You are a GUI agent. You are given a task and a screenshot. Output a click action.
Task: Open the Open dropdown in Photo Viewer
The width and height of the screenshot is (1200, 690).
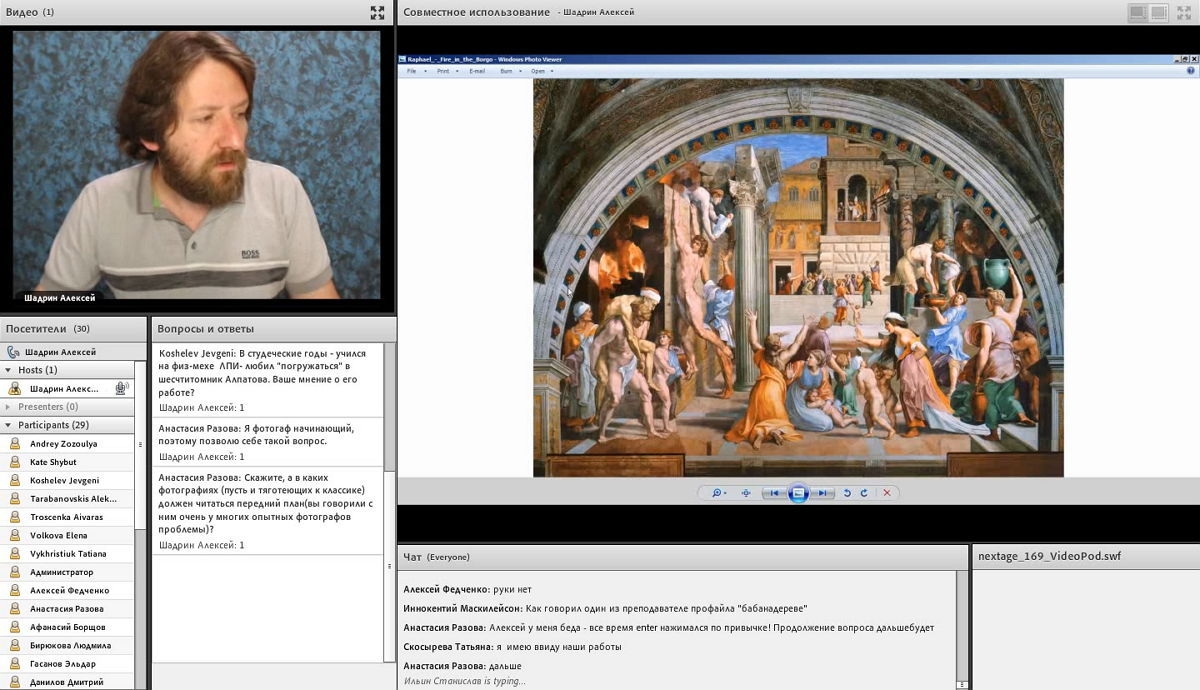pos(540,71)
